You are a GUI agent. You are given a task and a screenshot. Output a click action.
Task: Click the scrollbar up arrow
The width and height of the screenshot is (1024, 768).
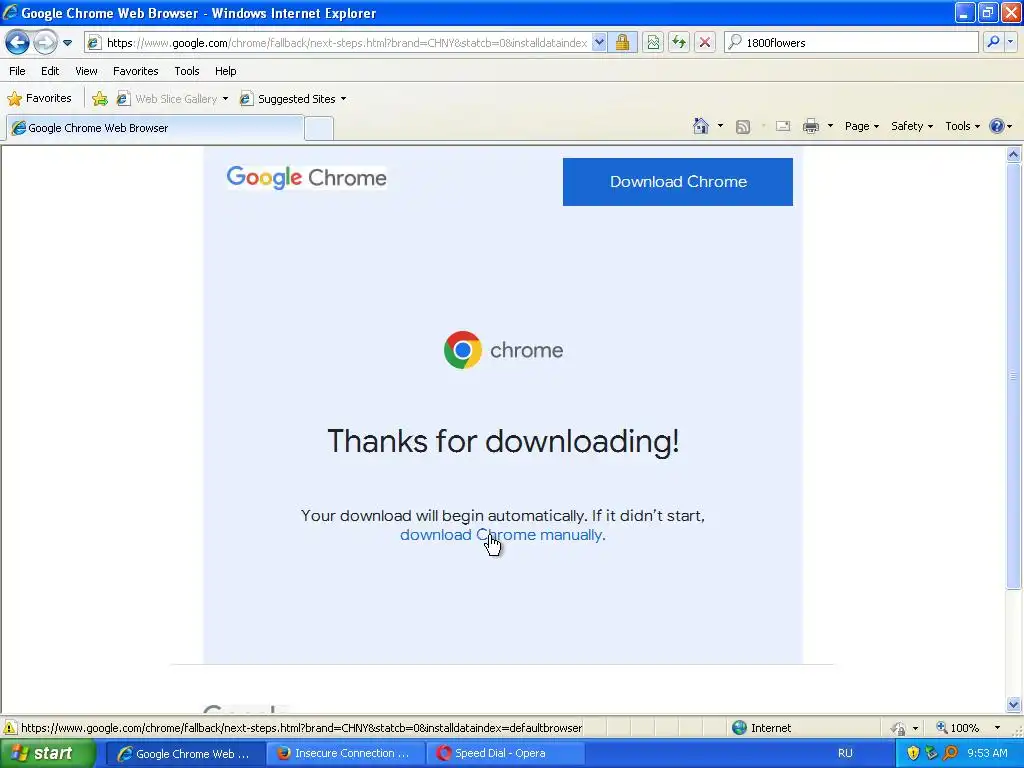[1014, 155]
